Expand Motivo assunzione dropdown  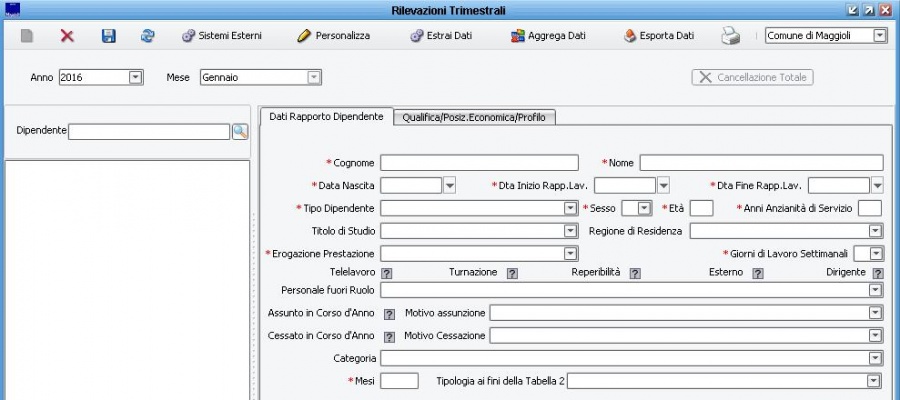[x=875, y=313]
